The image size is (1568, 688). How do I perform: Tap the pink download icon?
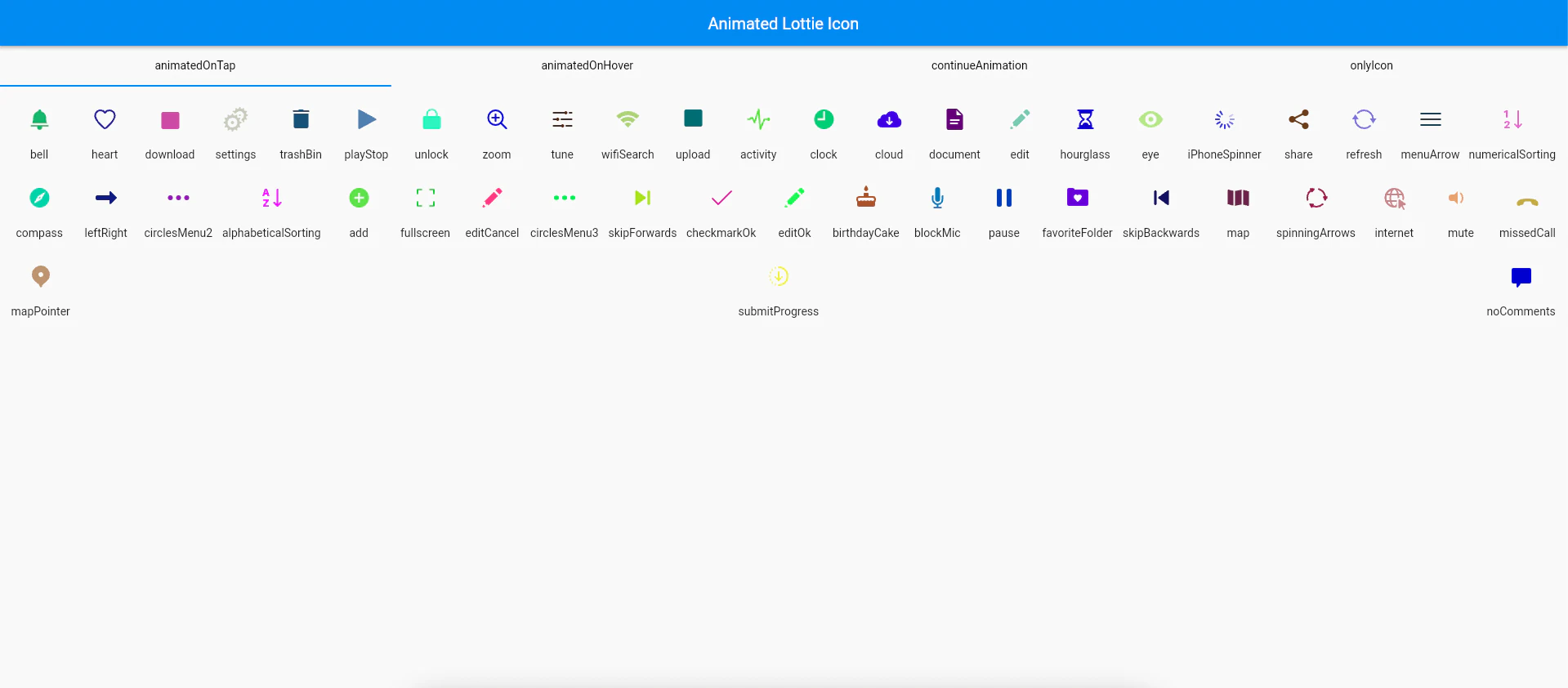pyautogui.click(x=170, y=120)
